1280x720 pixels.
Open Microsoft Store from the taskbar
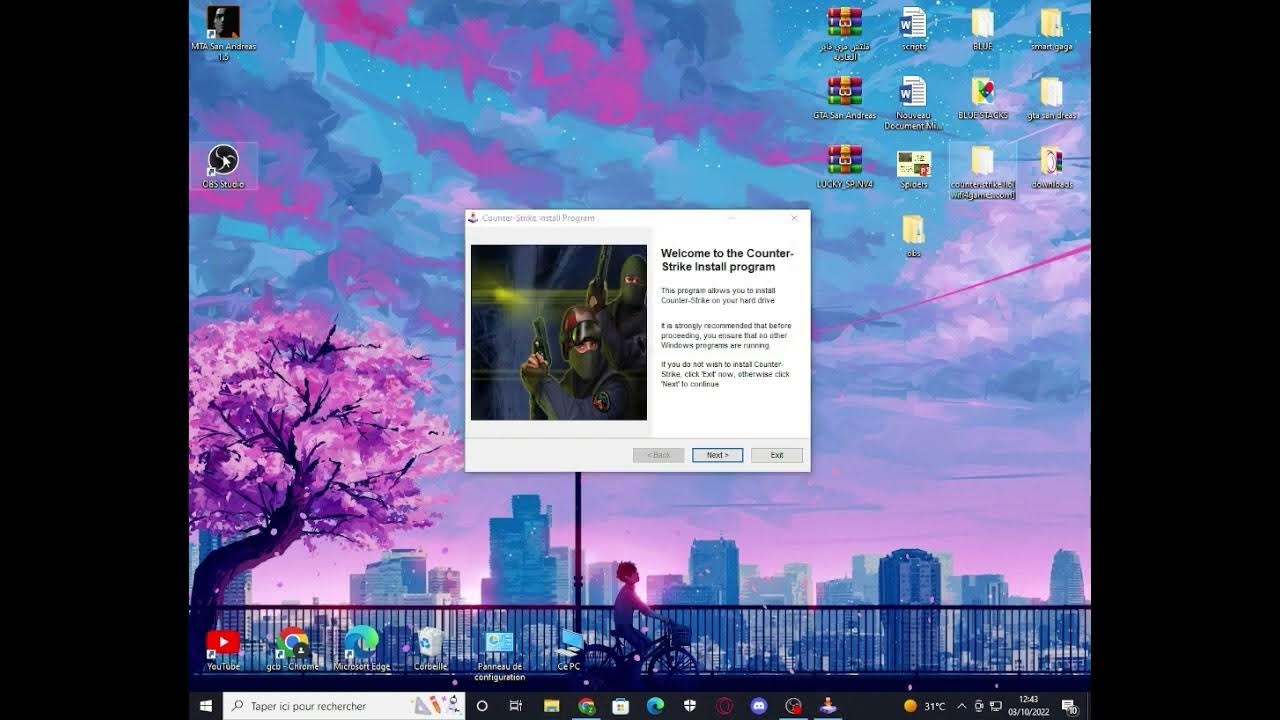620,706
